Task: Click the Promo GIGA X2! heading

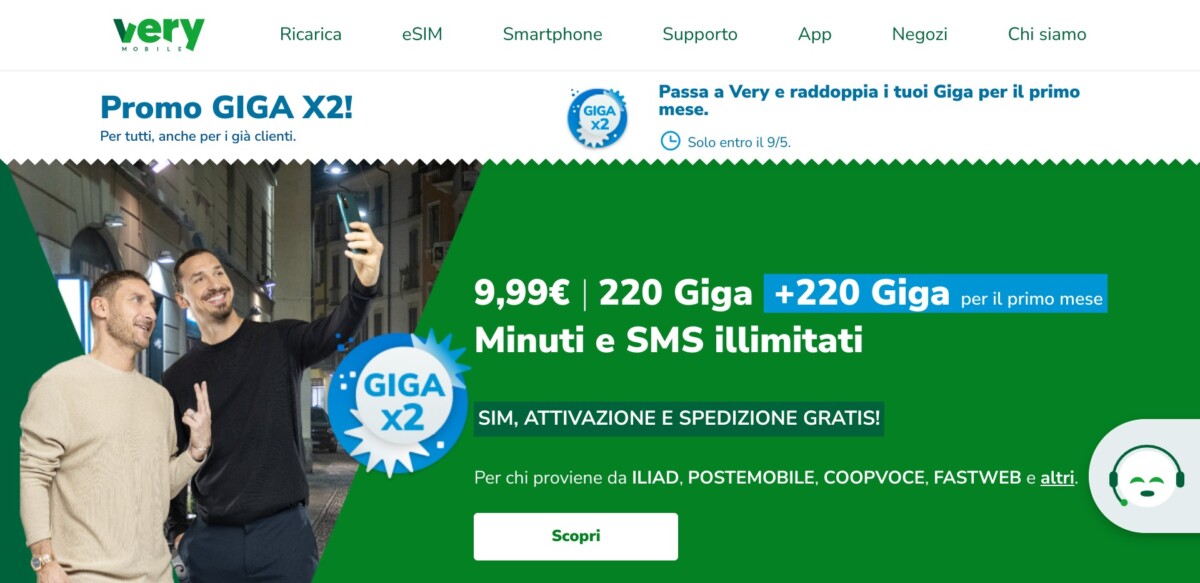Action: (227, 106)
